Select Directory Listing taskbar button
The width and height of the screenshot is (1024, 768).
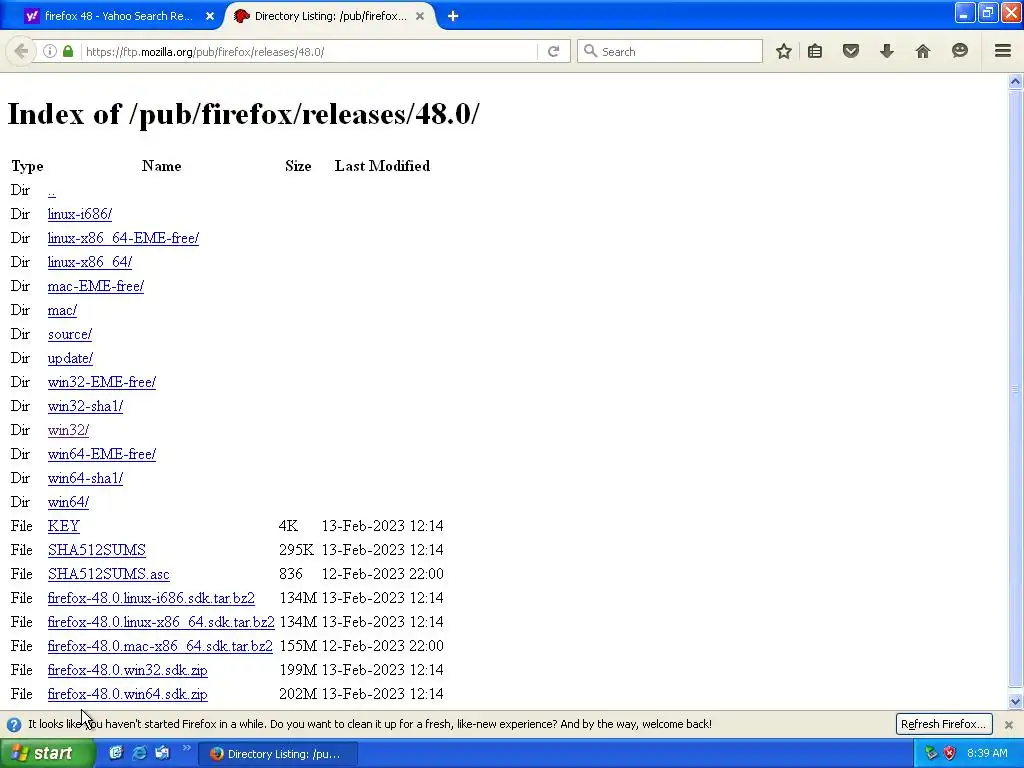(x=278, y=754)
